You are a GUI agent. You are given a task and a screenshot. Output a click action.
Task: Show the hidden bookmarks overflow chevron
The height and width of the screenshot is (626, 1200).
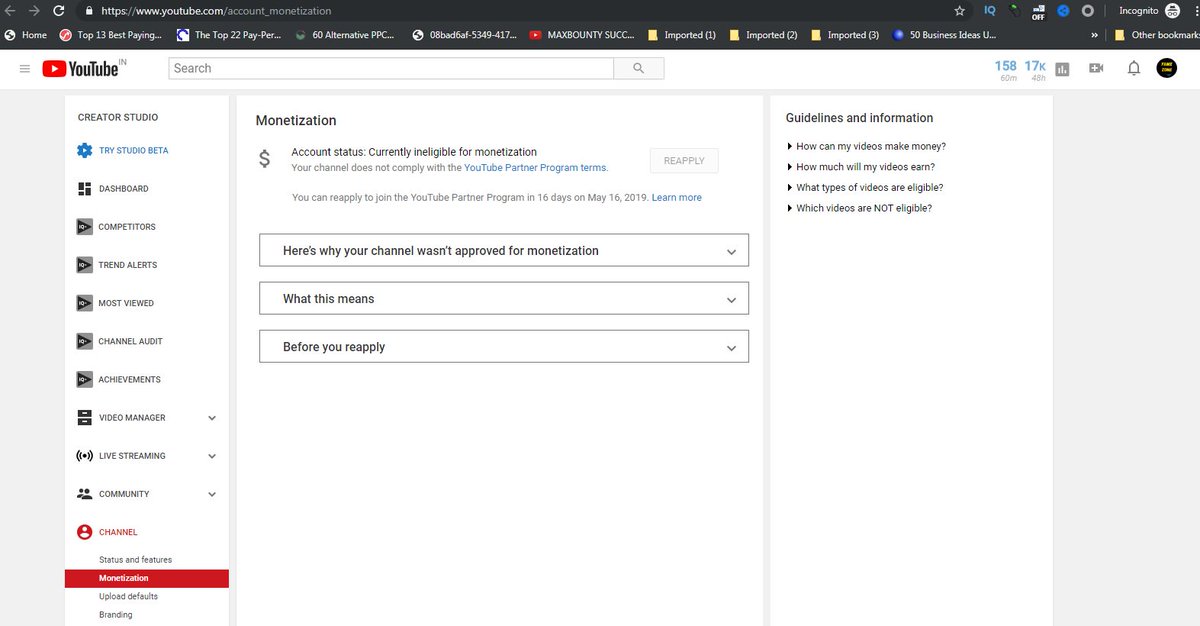(x=1094, y=35)
